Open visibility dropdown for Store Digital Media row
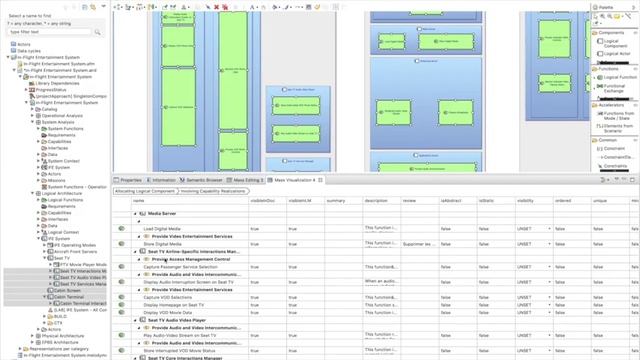640x360 pixels. (x=549, y=244)
